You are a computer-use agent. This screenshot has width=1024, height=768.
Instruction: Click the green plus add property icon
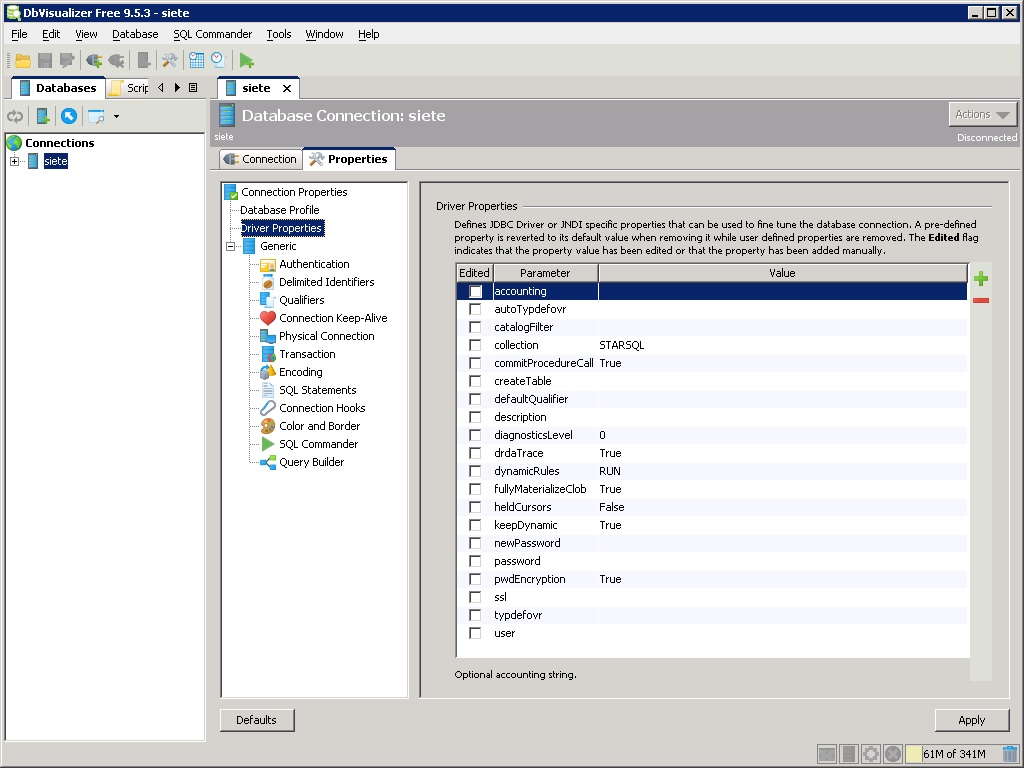click(981, 279)
